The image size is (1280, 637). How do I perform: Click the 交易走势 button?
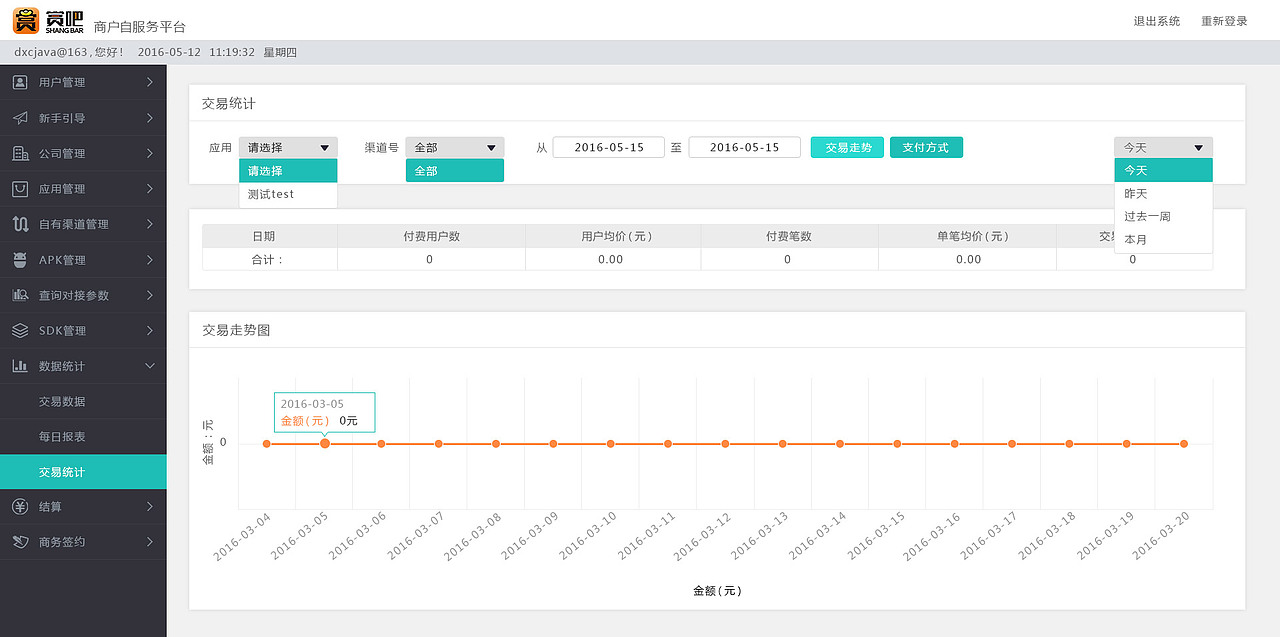click(848, 148)
